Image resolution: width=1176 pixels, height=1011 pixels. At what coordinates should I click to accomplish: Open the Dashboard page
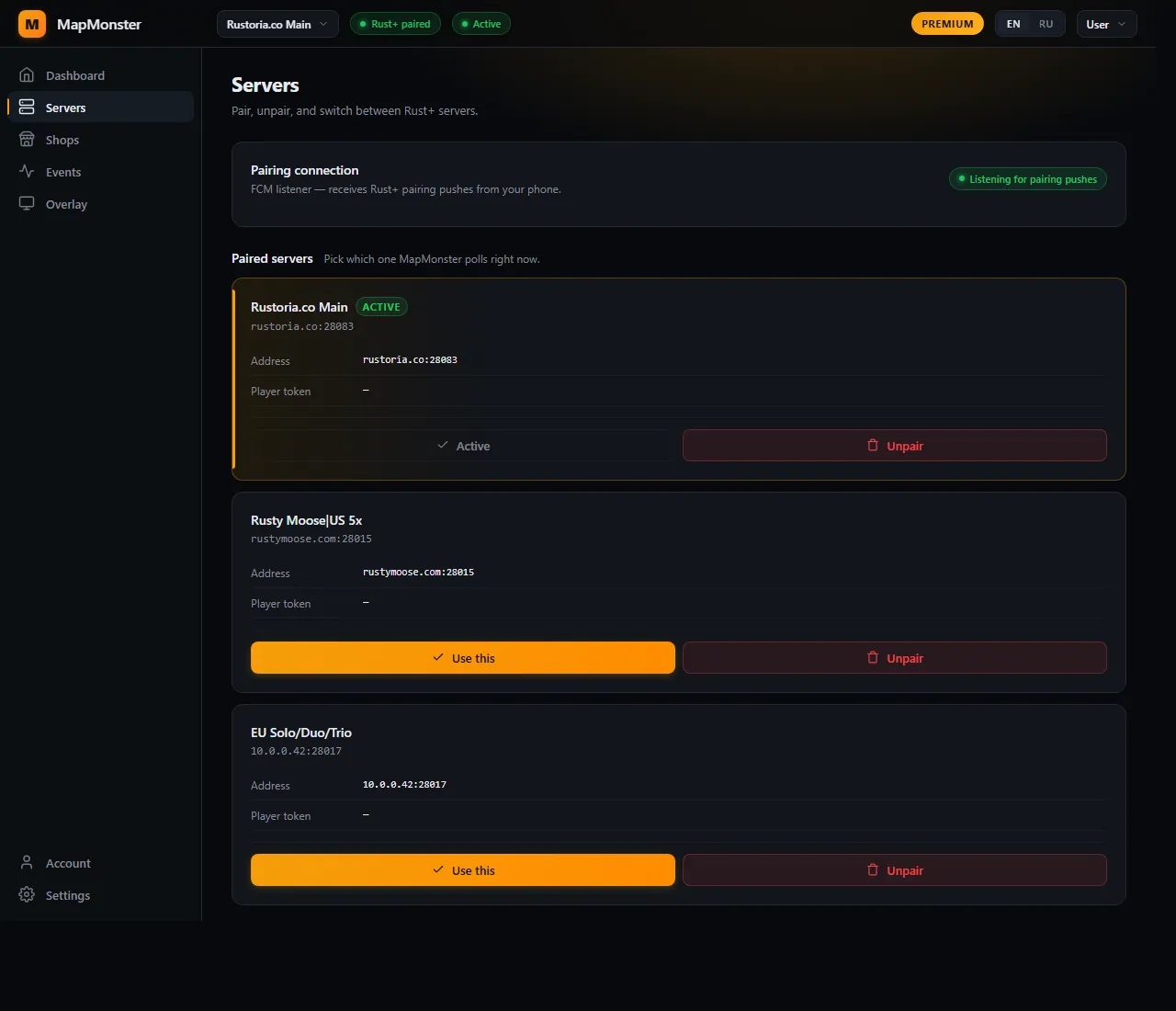pos(101,75)
